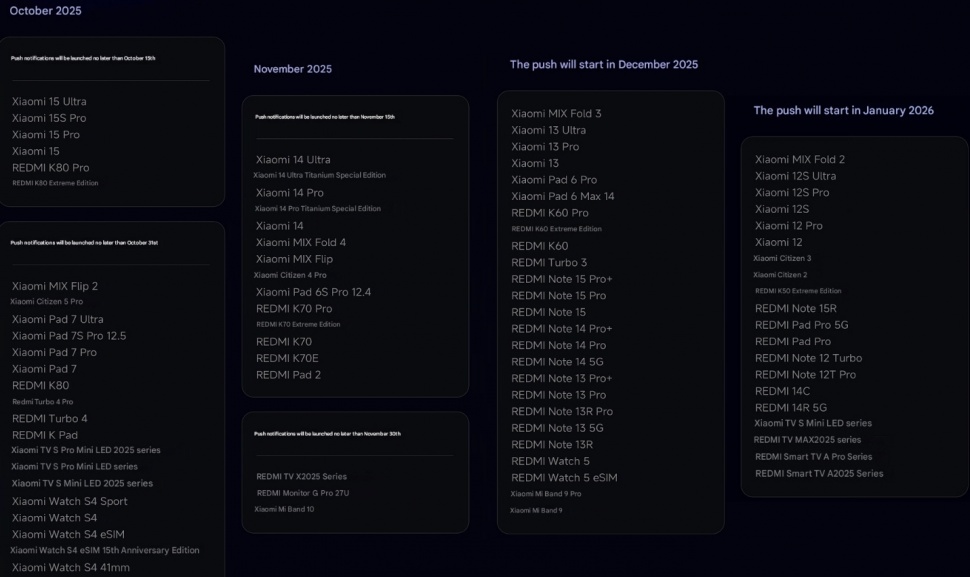Select "Xiaomi MIX Fold 3"

tap(556, 114)
